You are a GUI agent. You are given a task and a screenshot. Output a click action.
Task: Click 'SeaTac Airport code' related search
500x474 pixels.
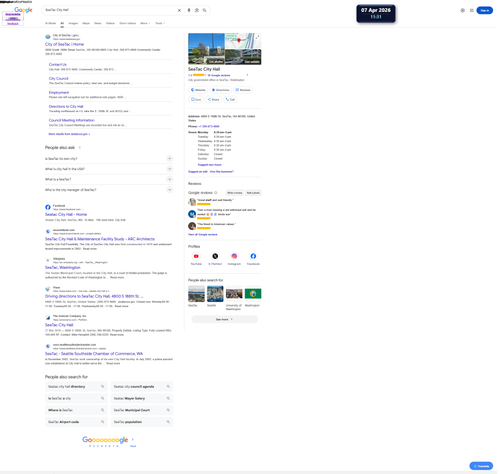click(x=76, y=422)
